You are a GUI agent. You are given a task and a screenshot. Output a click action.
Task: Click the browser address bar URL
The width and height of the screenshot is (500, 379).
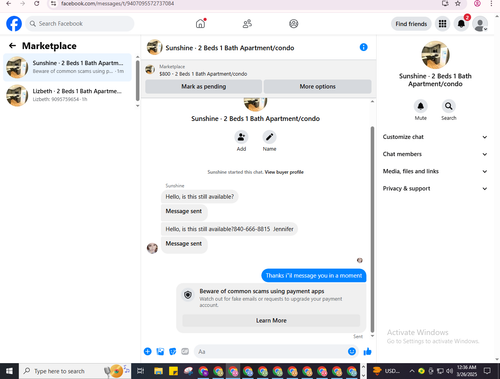tap(117, 4)
